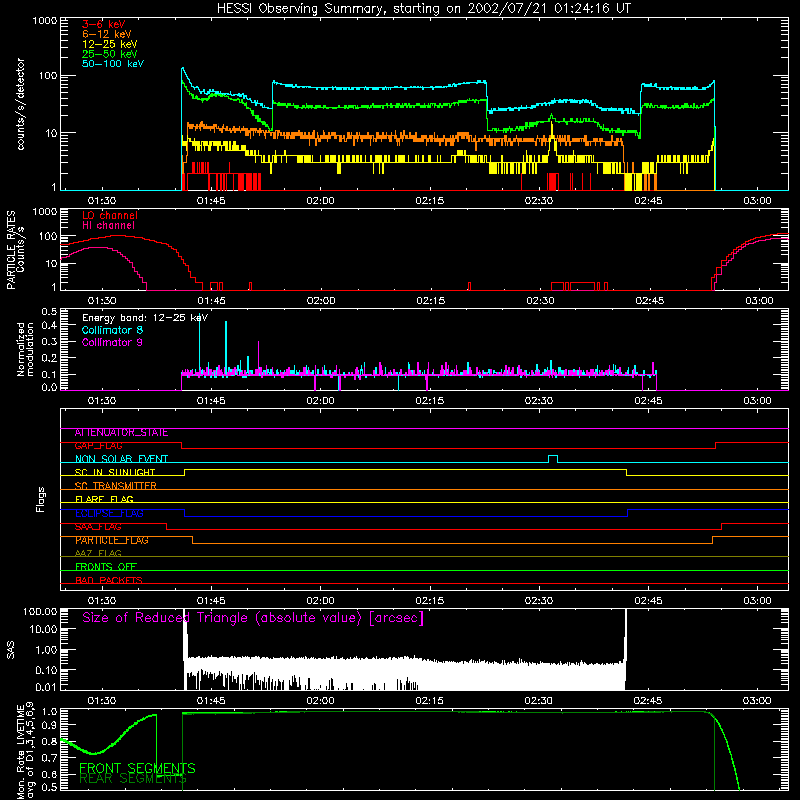Click the ECLIPSE_FLAG label
800x800 pixels.
[x=109, y=513]
